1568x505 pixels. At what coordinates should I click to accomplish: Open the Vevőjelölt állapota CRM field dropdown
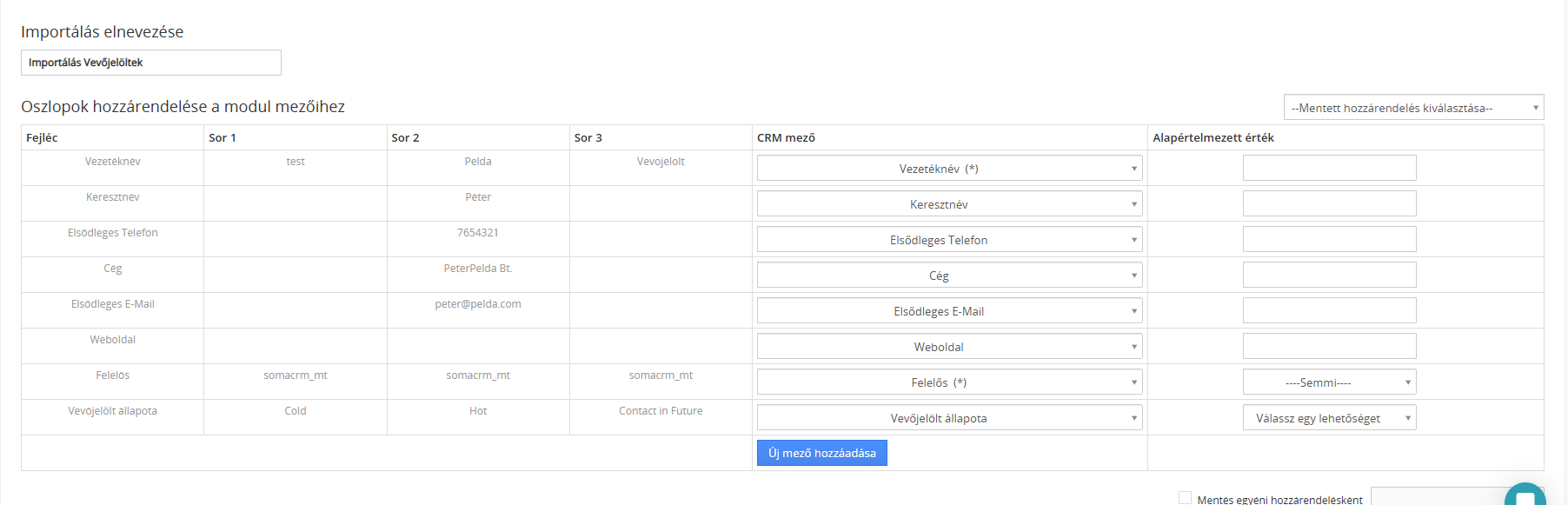[949, 417]
